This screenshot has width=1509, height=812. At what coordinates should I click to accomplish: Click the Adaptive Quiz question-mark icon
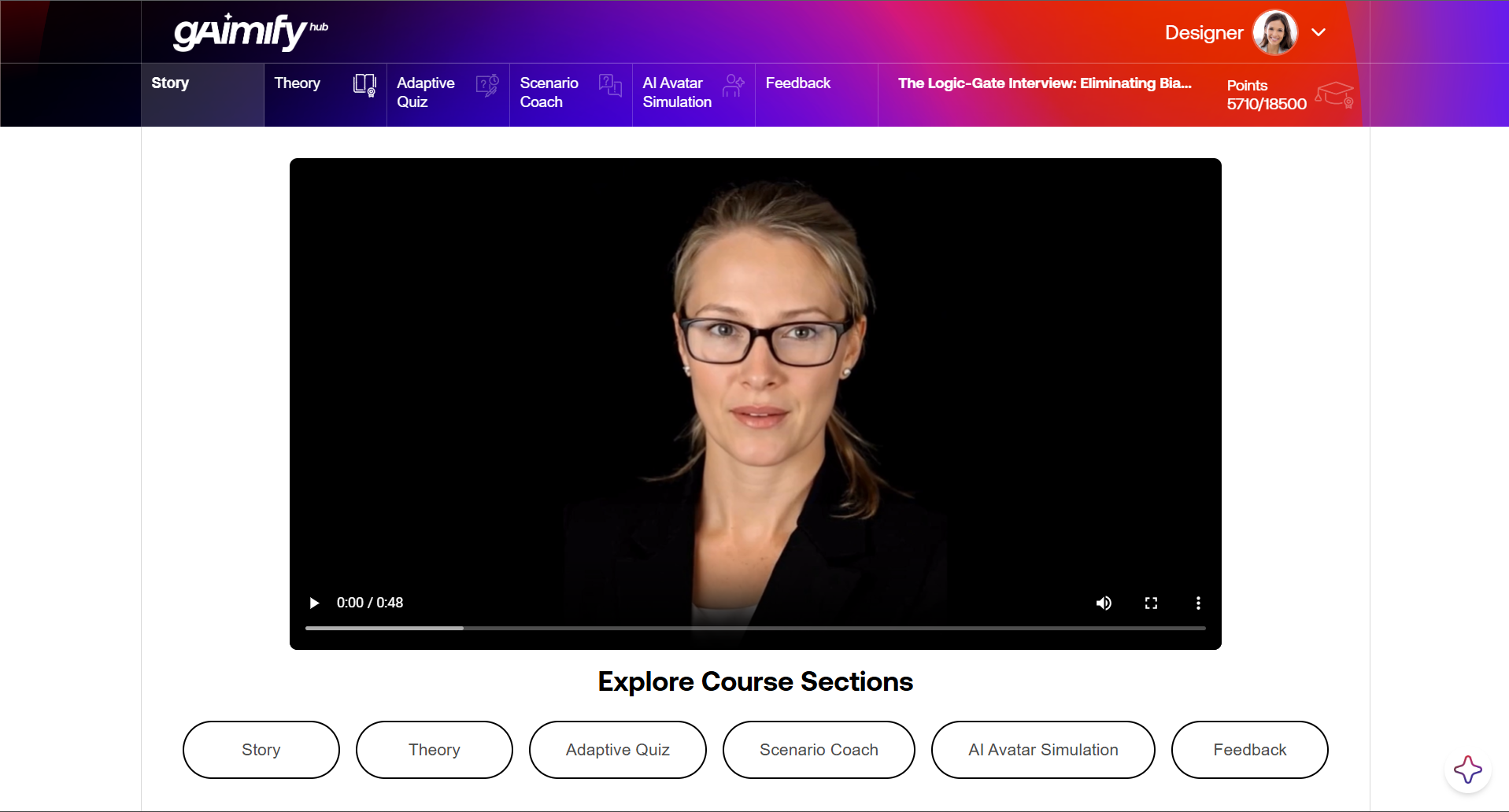[487, 85]
